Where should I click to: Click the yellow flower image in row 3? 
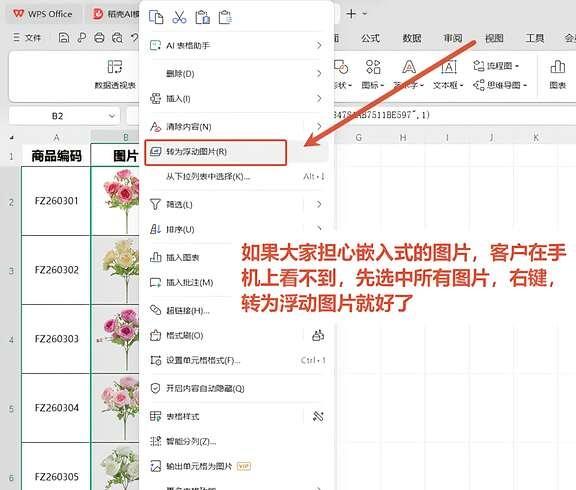click(121, 270)
